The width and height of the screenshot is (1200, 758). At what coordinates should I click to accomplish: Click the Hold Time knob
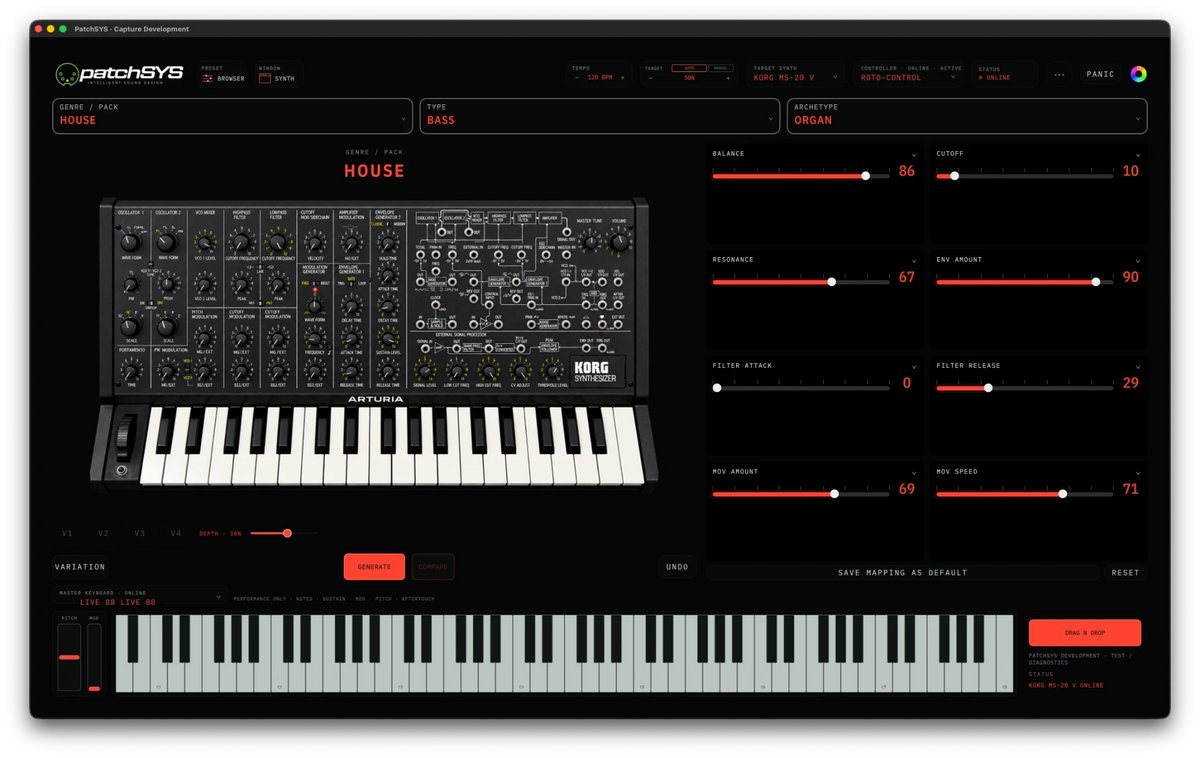point(388,243)
